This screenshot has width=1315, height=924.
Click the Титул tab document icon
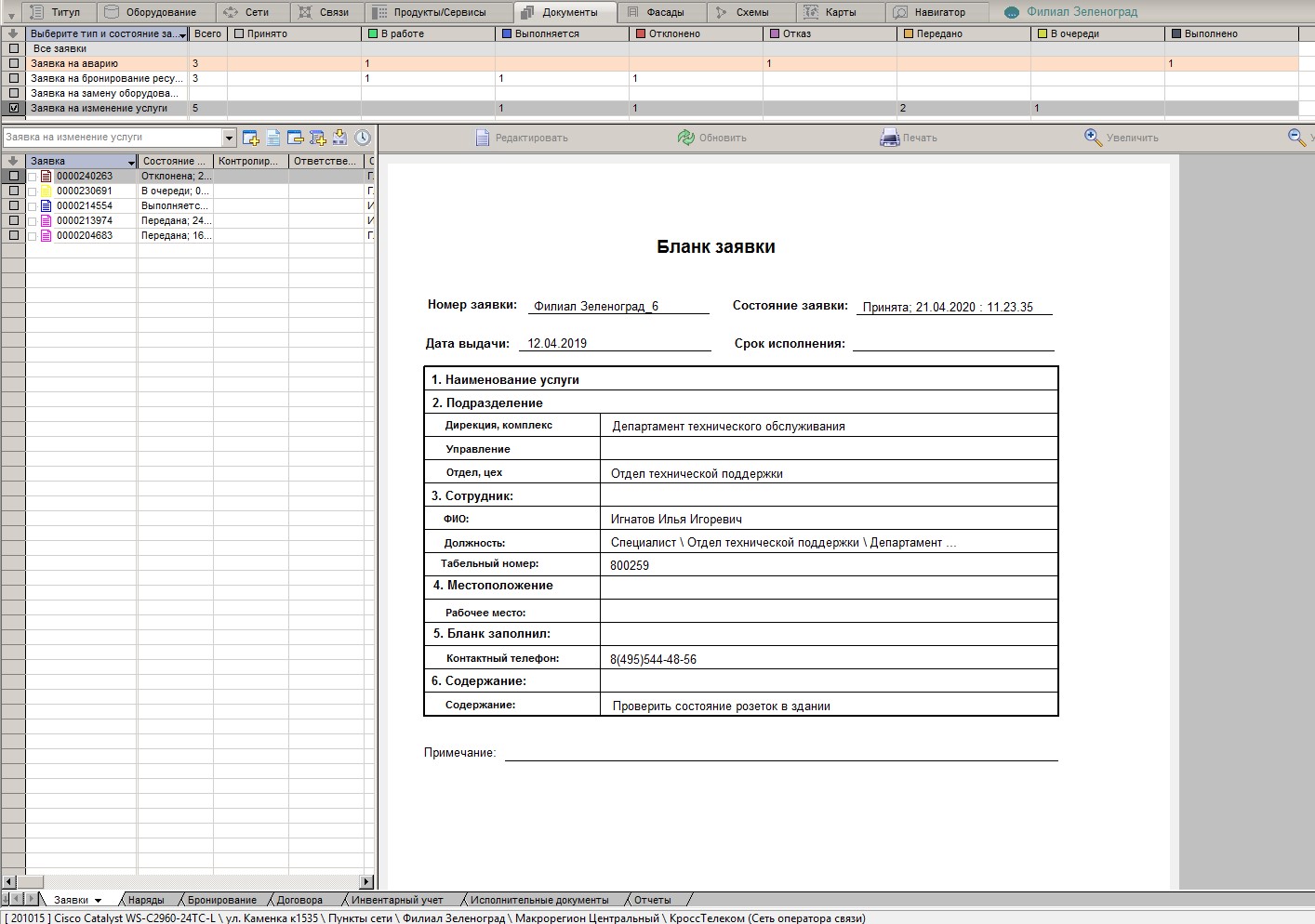click(x=37, y=12)
